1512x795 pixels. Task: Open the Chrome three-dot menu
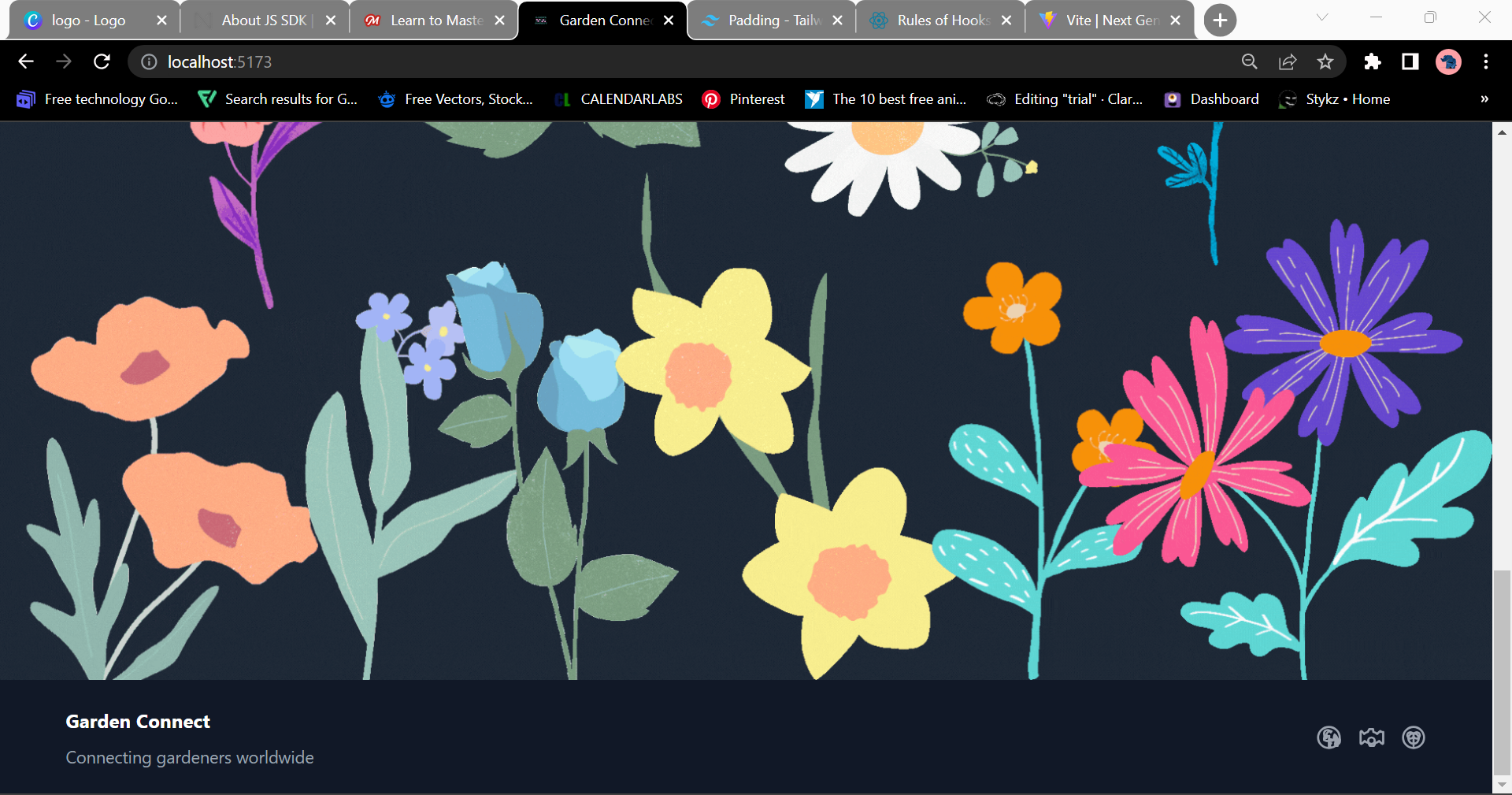coord(1487,61)
